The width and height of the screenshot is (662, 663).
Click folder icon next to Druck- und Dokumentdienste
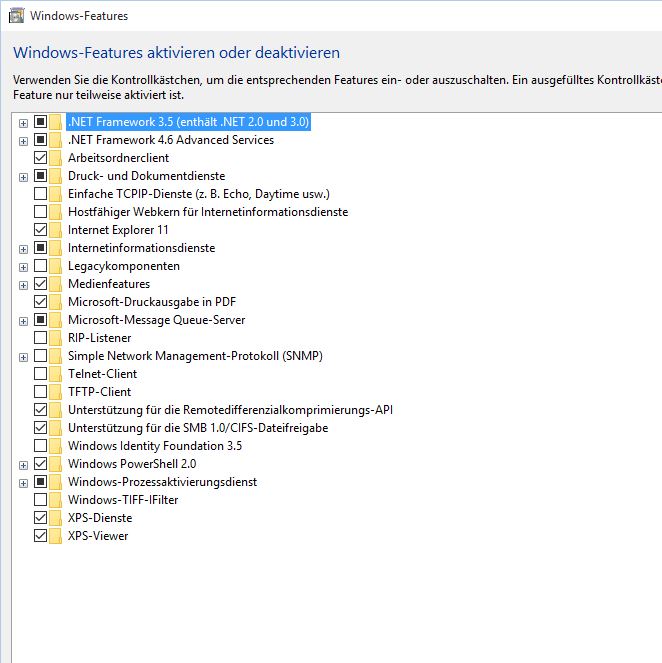coord(55,176)
